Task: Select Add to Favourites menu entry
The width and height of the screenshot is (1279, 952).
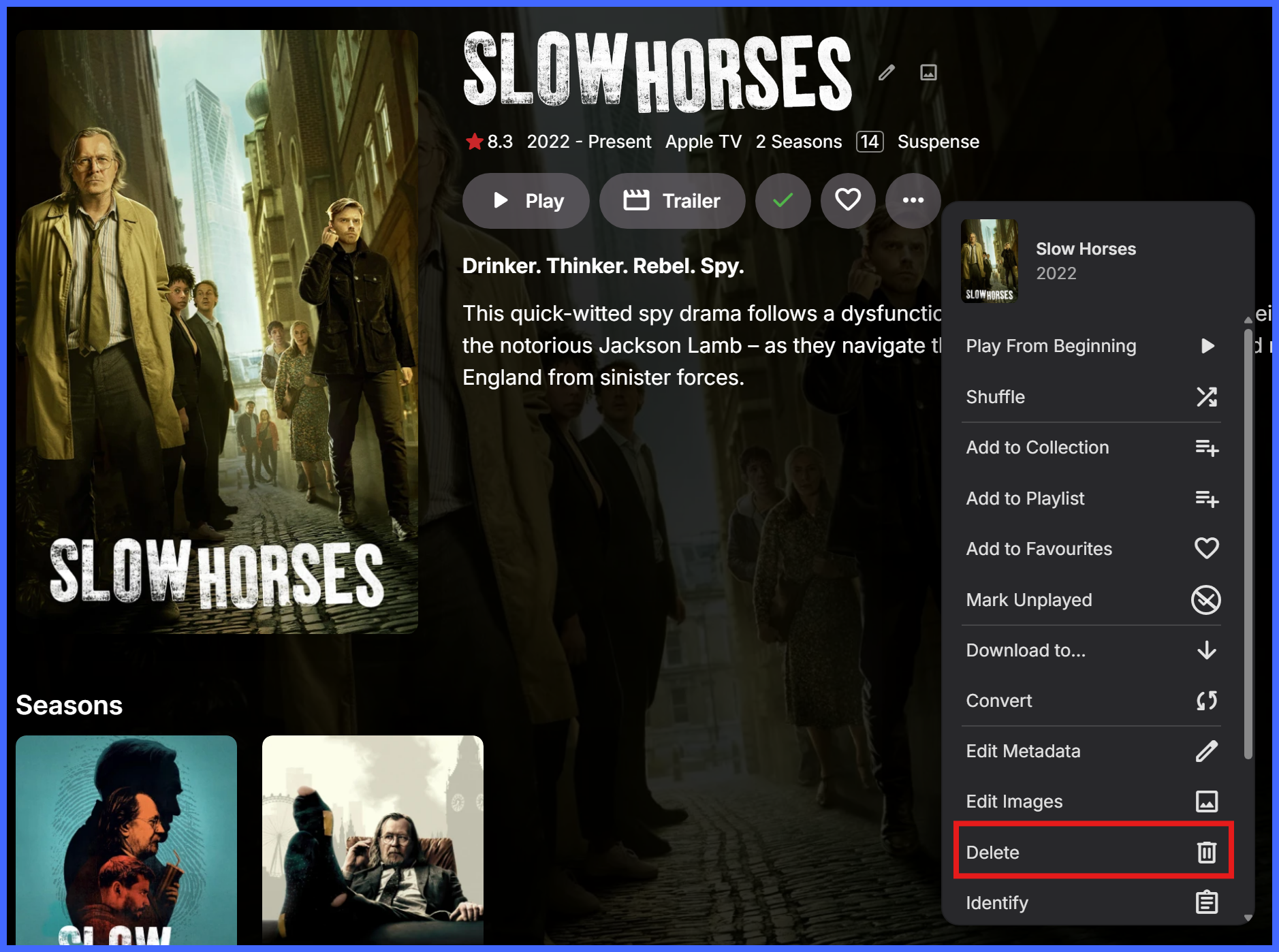Action: [1091, 549]
